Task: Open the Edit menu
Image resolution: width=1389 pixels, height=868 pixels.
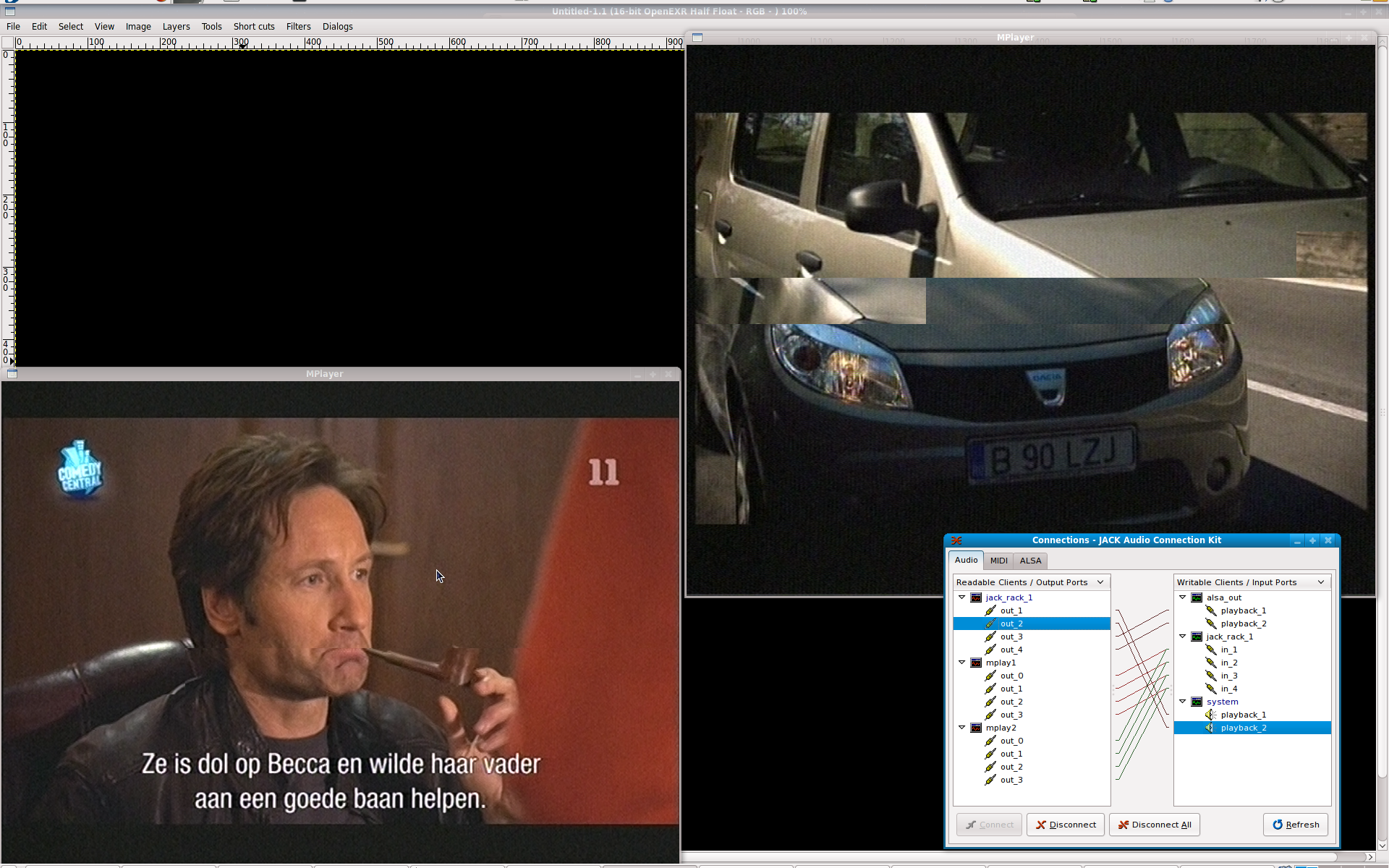Action: point(39,27)
